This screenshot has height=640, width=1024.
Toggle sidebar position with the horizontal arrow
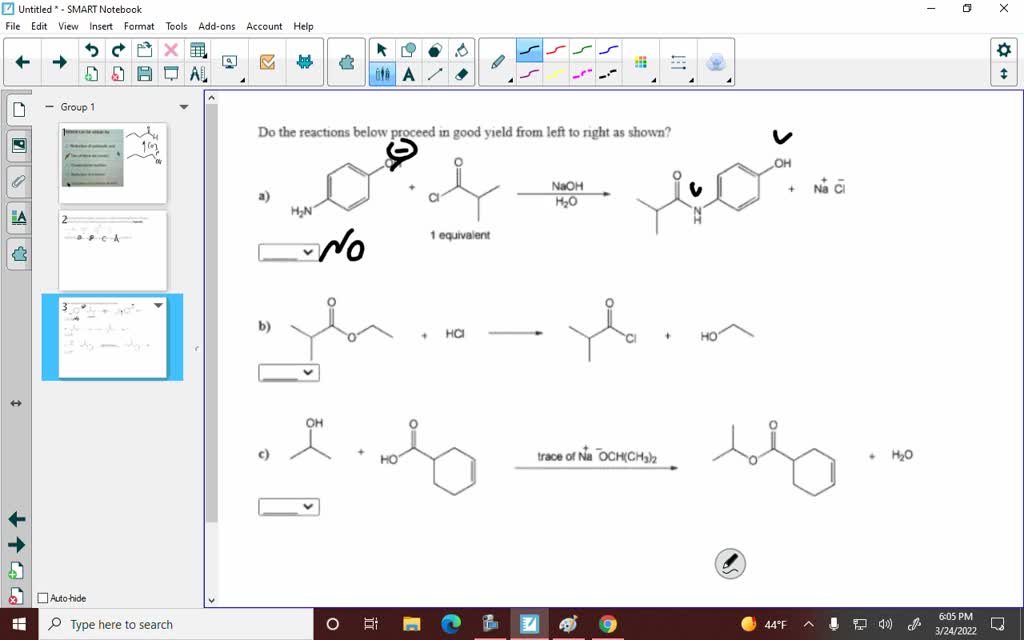(x=15, y=404)
